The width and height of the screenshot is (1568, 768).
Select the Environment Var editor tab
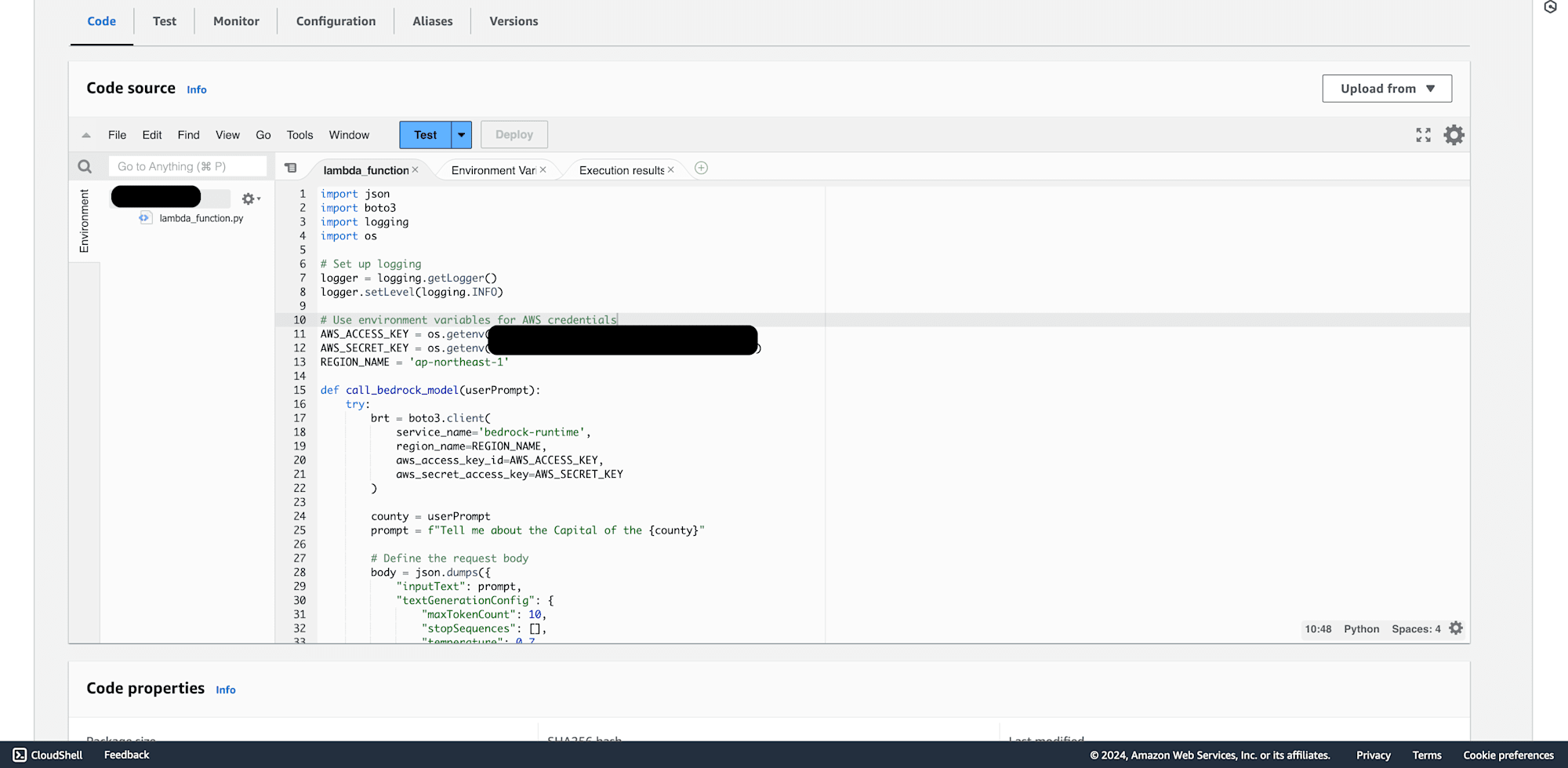pyautogui.click(x=493, y=170)
